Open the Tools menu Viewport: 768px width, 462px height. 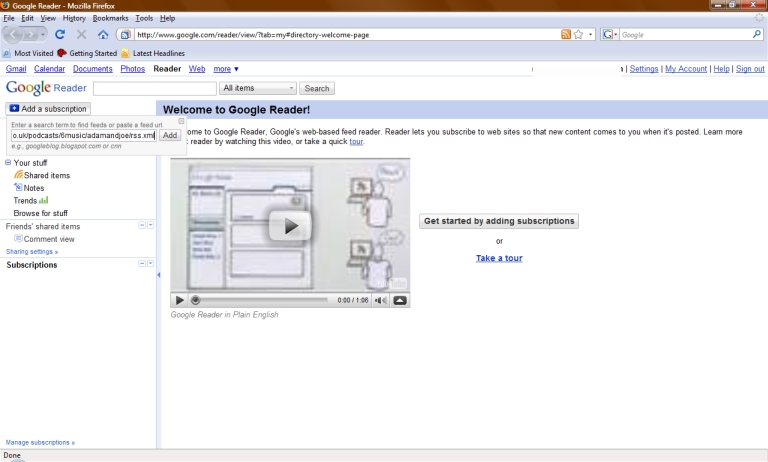click(x=144, y=18)
